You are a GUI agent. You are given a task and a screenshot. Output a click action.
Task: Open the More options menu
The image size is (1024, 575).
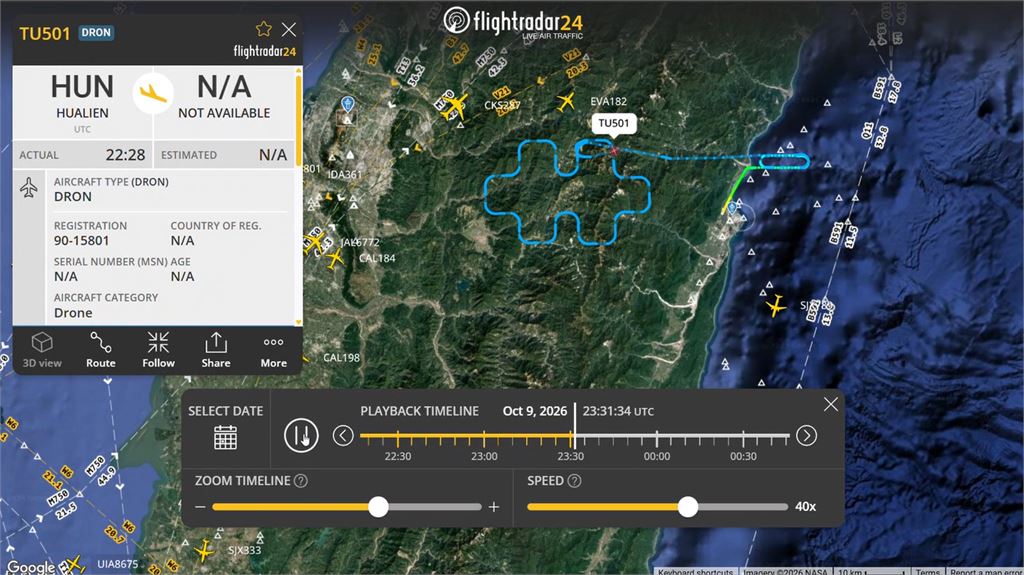click(274, 350)
